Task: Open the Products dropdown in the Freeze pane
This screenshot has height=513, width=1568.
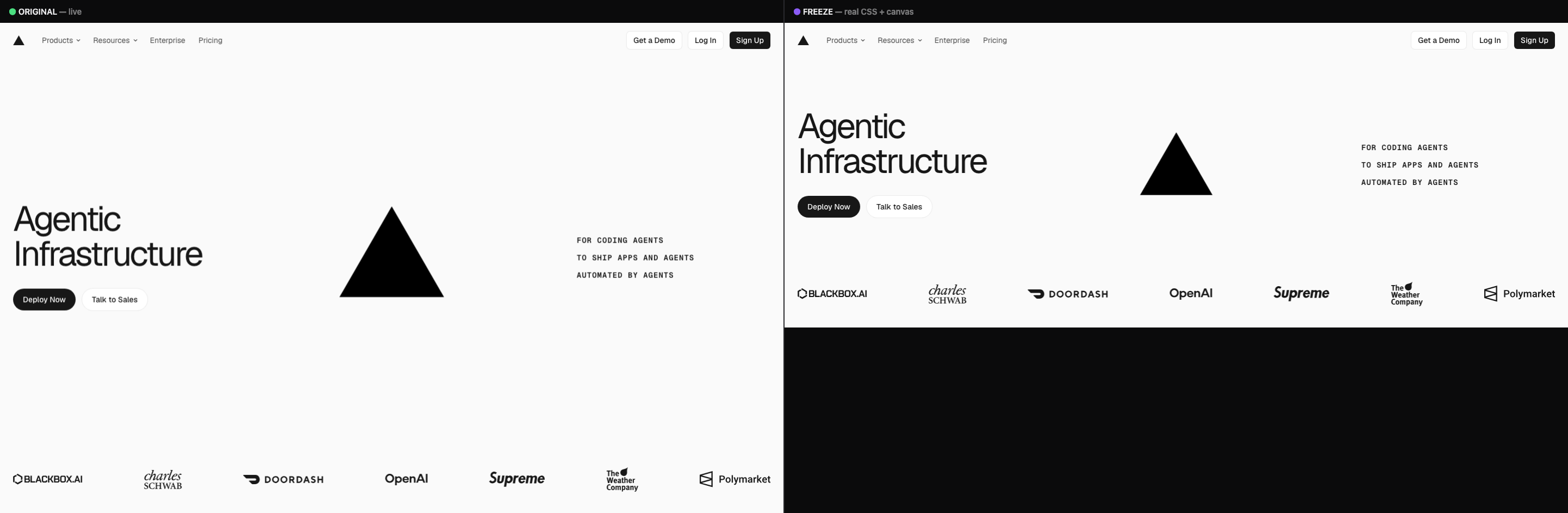Action: click(845, 40)
